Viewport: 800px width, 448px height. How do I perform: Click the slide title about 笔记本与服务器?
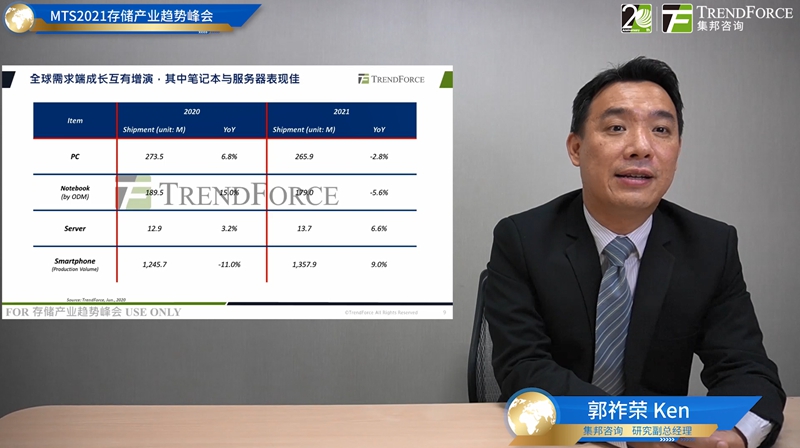click(165, 77)
